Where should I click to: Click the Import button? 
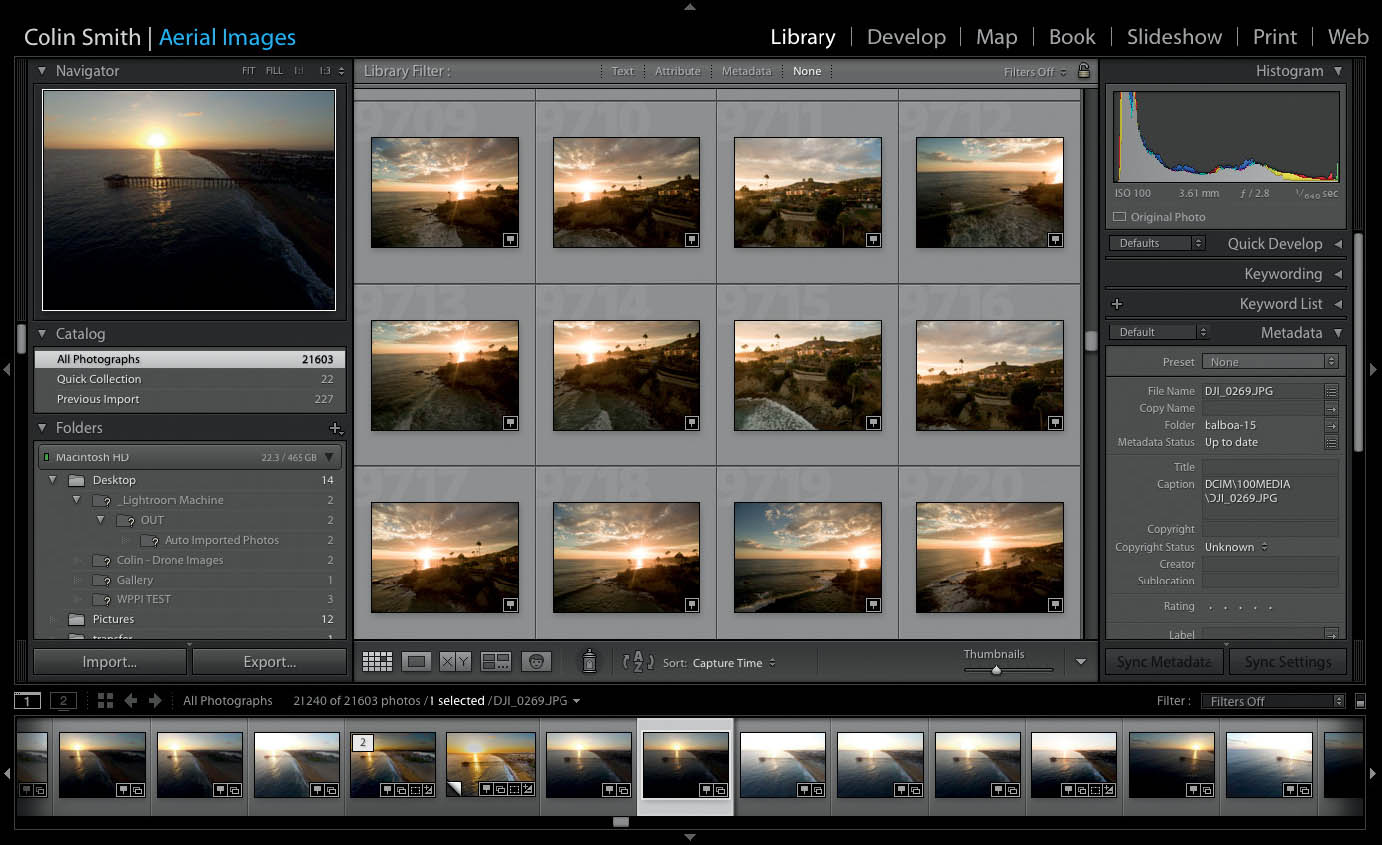[x=110, y=662]
